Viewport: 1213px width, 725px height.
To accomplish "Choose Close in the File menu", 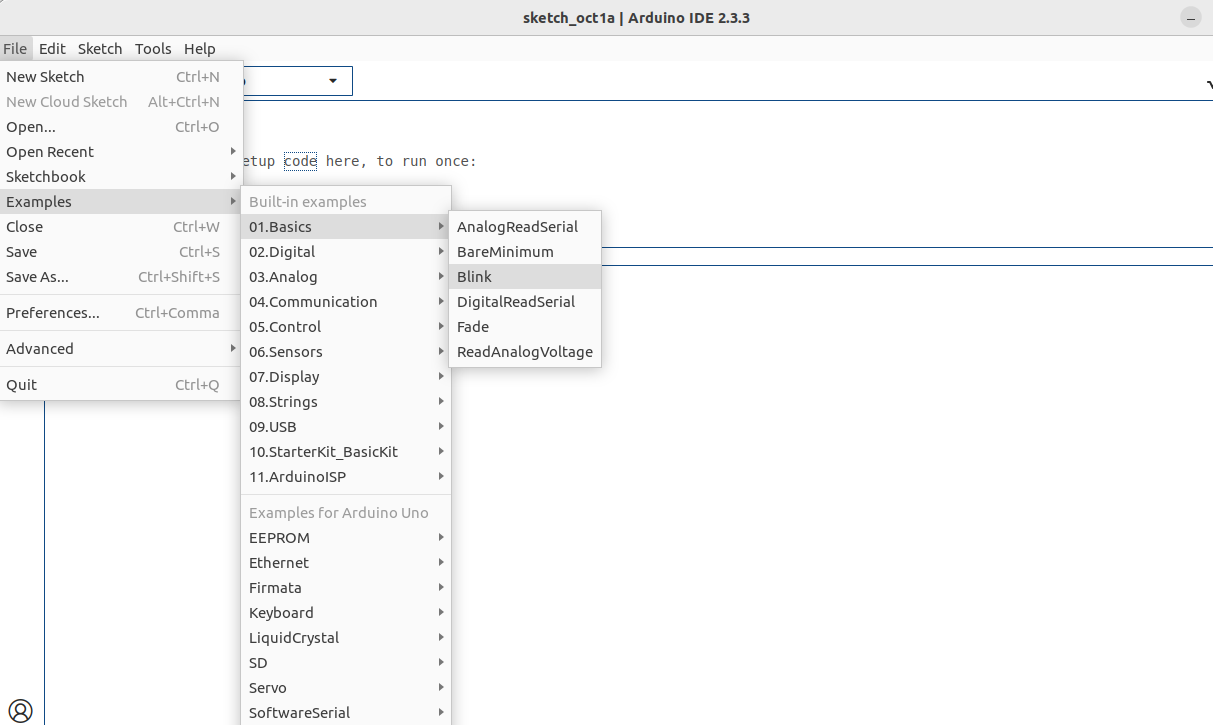I will click(121, 227).
